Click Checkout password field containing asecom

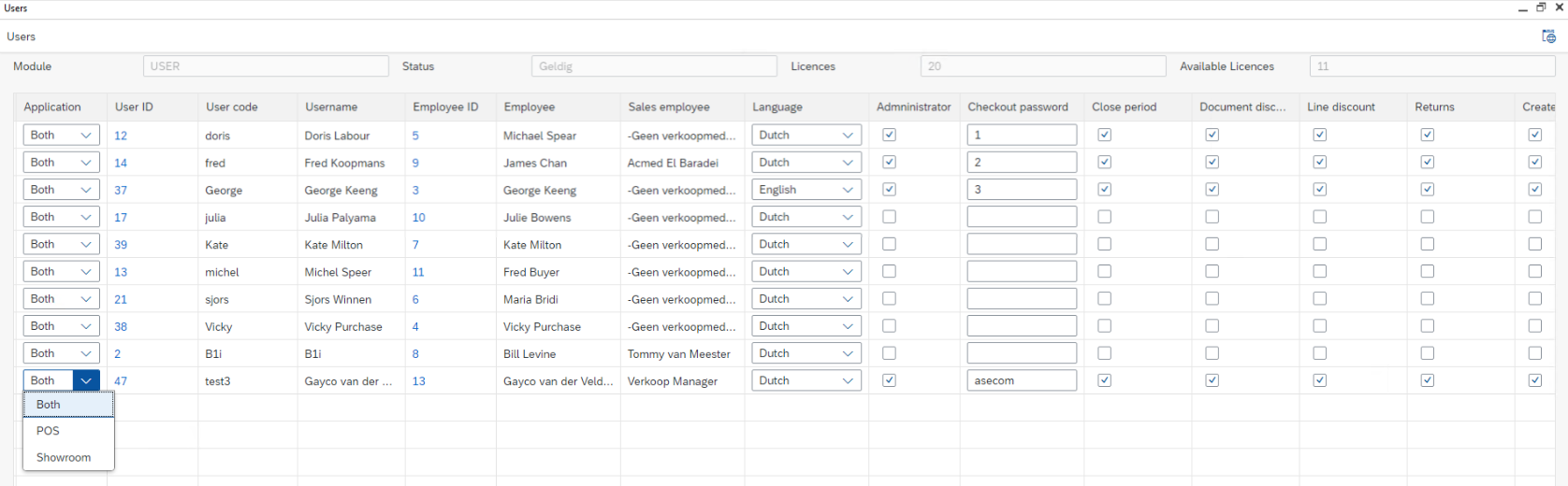(x=1022, y=381)
